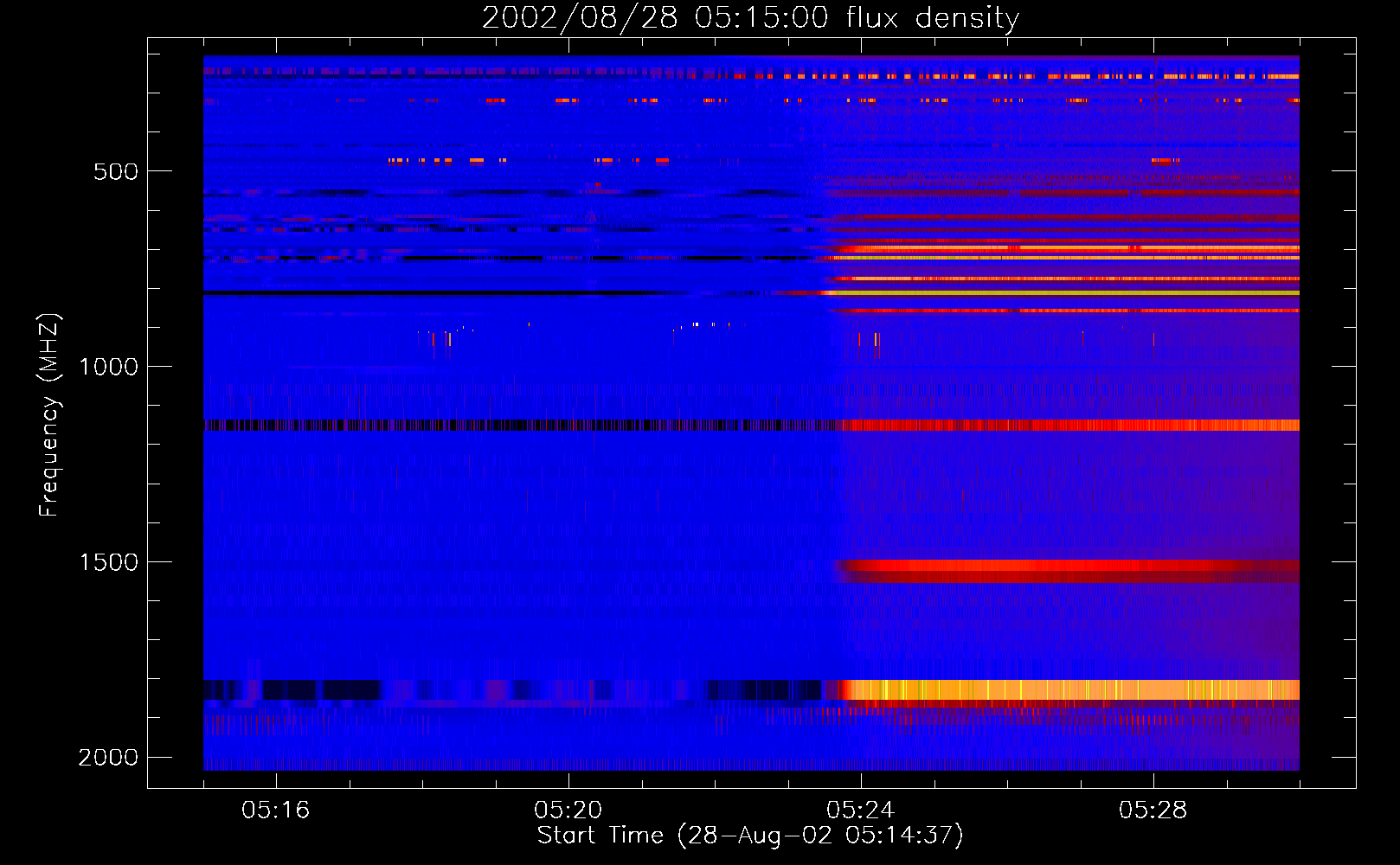
Task: Click the 05:24 time tick label
Action: coord(860,811)
